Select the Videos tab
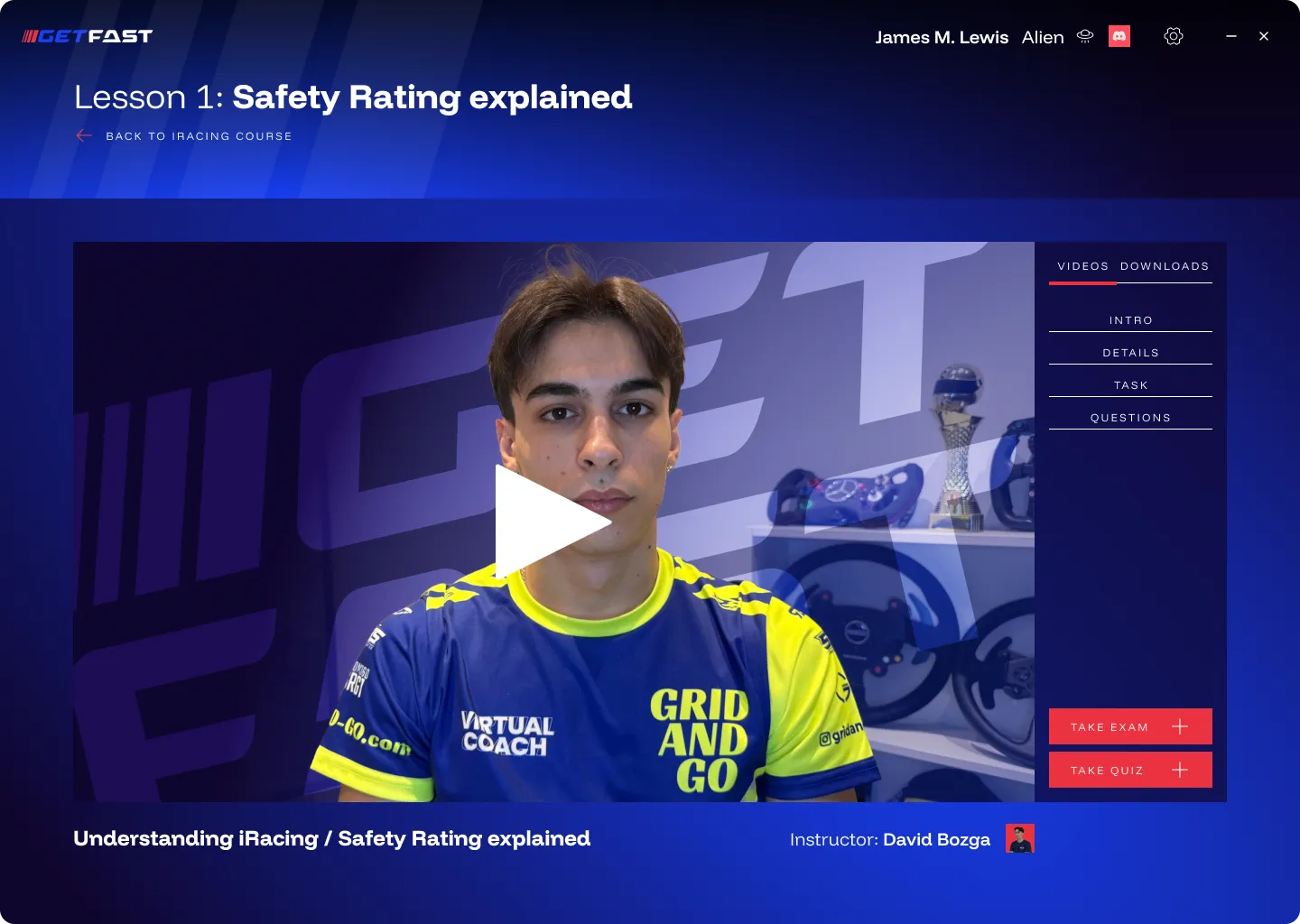Viewport: 1300px width, 924px height. coord(1083,266)
